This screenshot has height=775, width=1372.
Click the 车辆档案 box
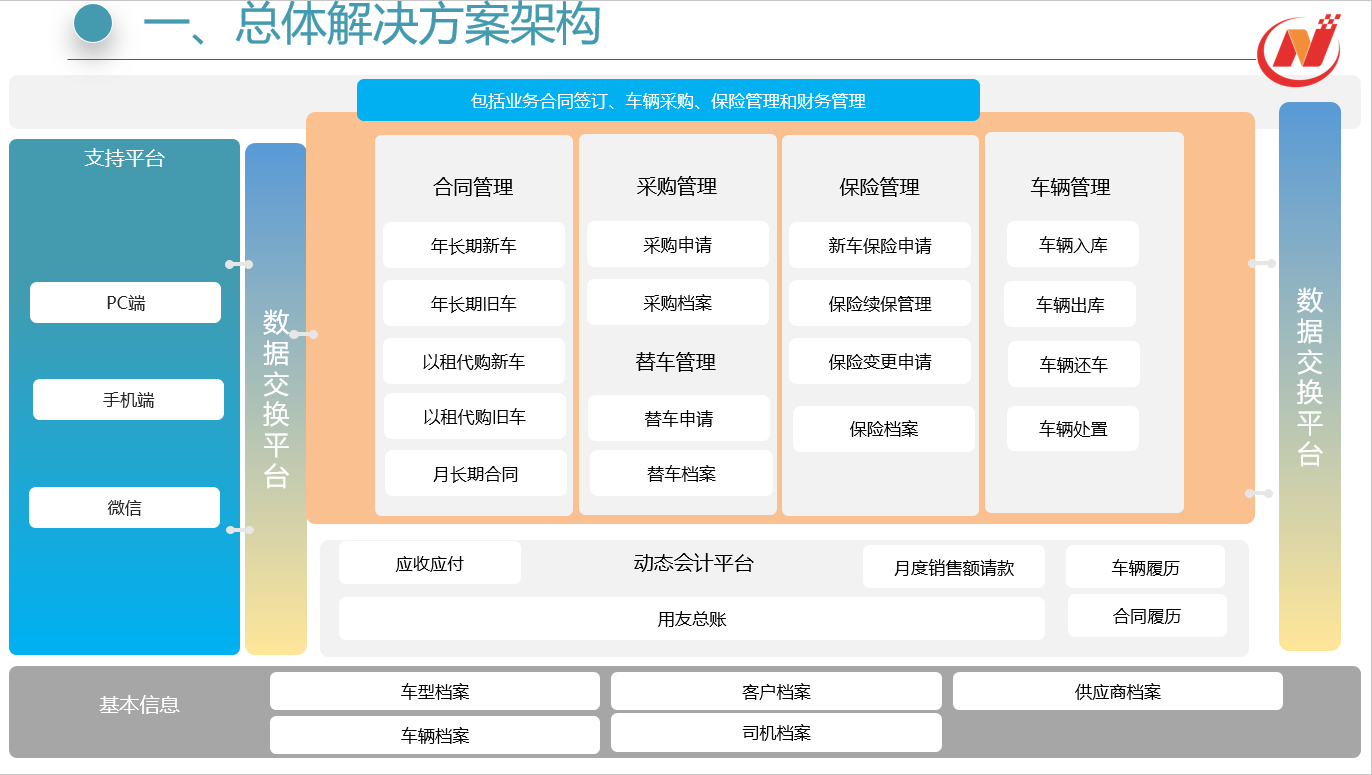(435, 735)
